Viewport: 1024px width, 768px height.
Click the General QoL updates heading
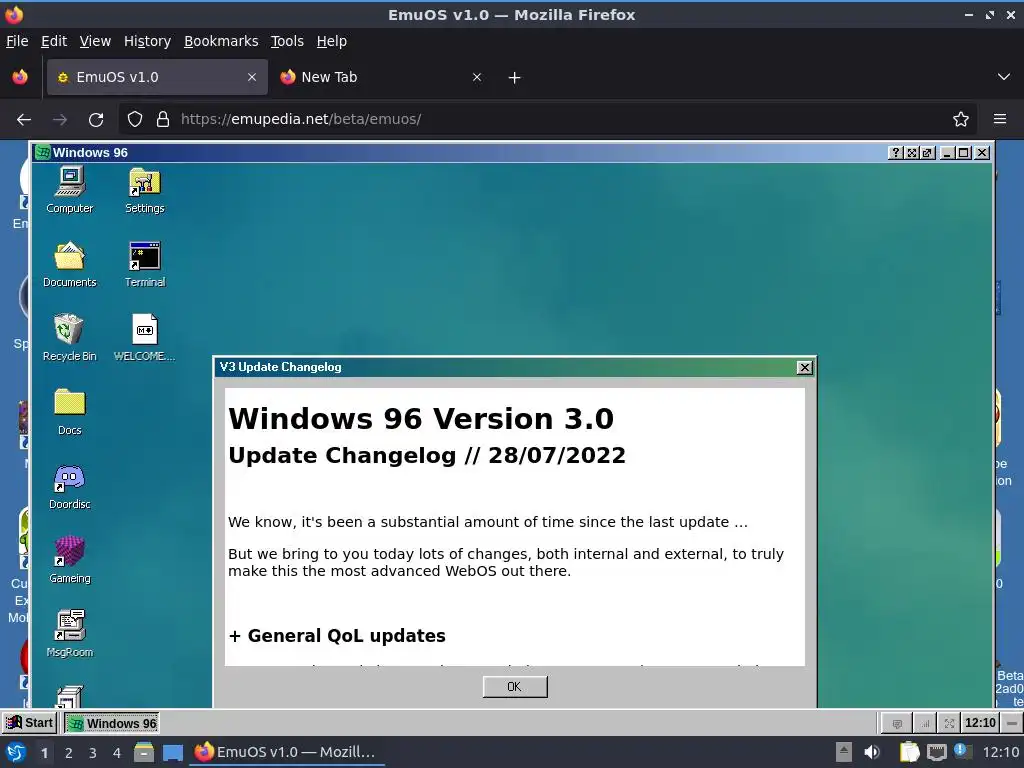337,636
